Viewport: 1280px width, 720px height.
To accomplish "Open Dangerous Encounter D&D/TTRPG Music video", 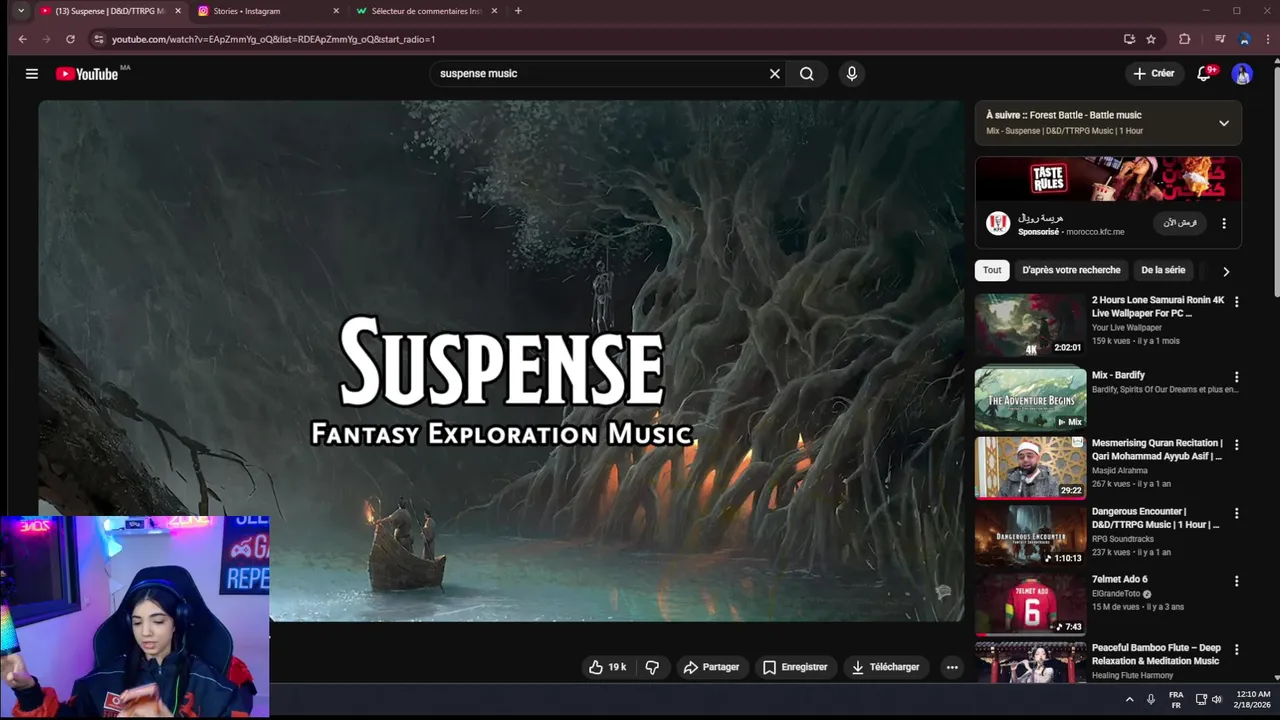I will click(1155, 518).
